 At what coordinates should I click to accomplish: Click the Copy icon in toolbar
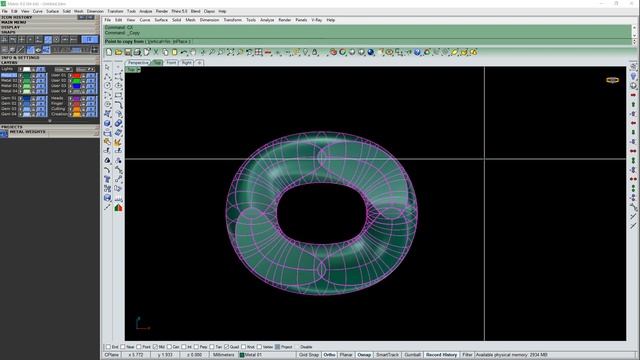pyautogui.click(x=165, y=52)
